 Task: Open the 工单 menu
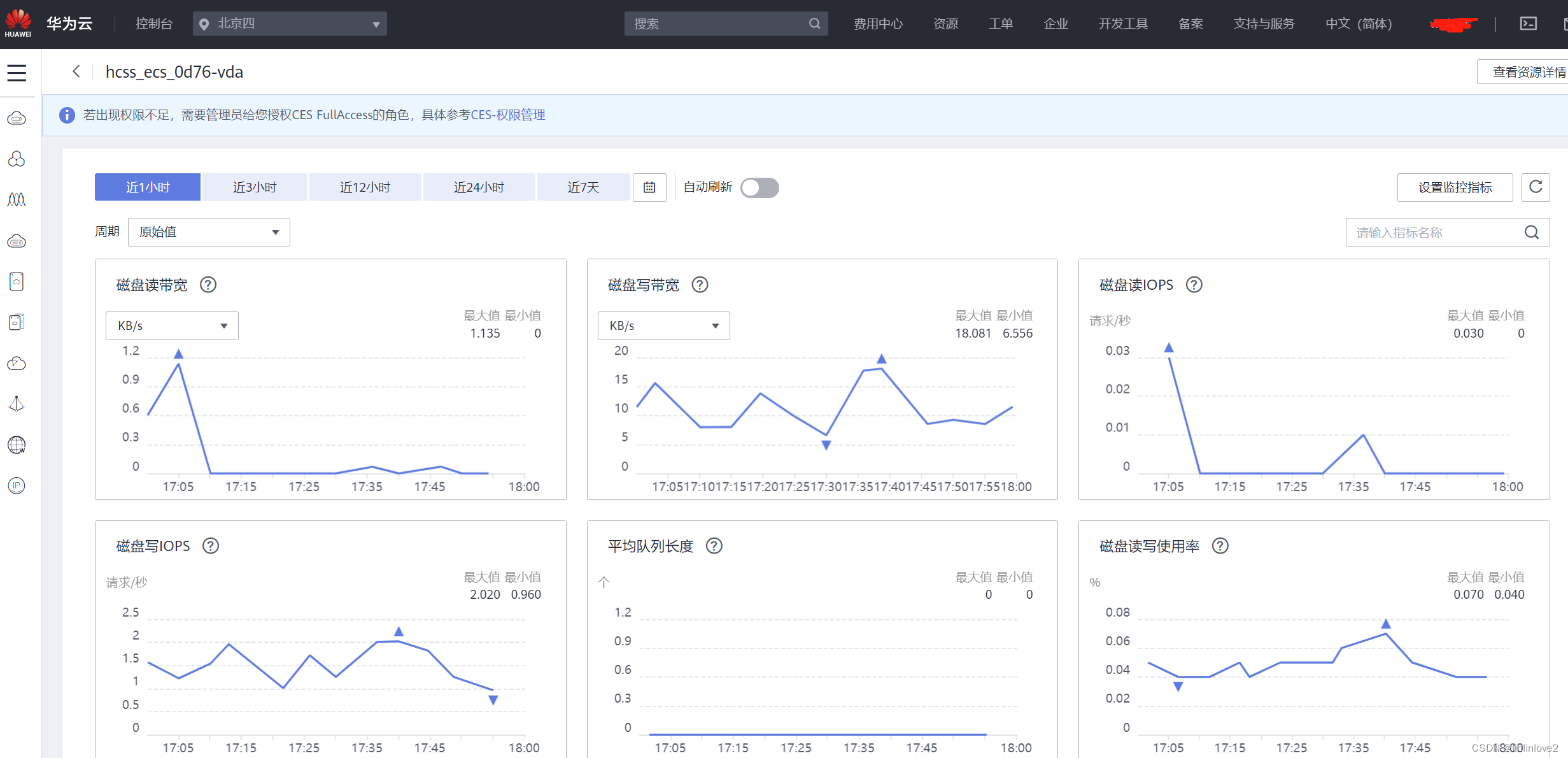tap(1001, 24)
